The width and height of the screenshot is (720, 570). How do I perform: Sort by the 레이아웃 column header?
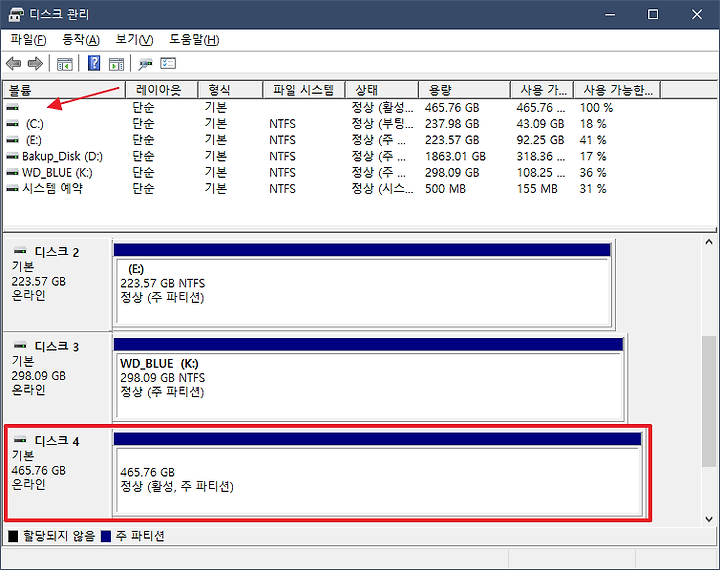tap(162, 90)
